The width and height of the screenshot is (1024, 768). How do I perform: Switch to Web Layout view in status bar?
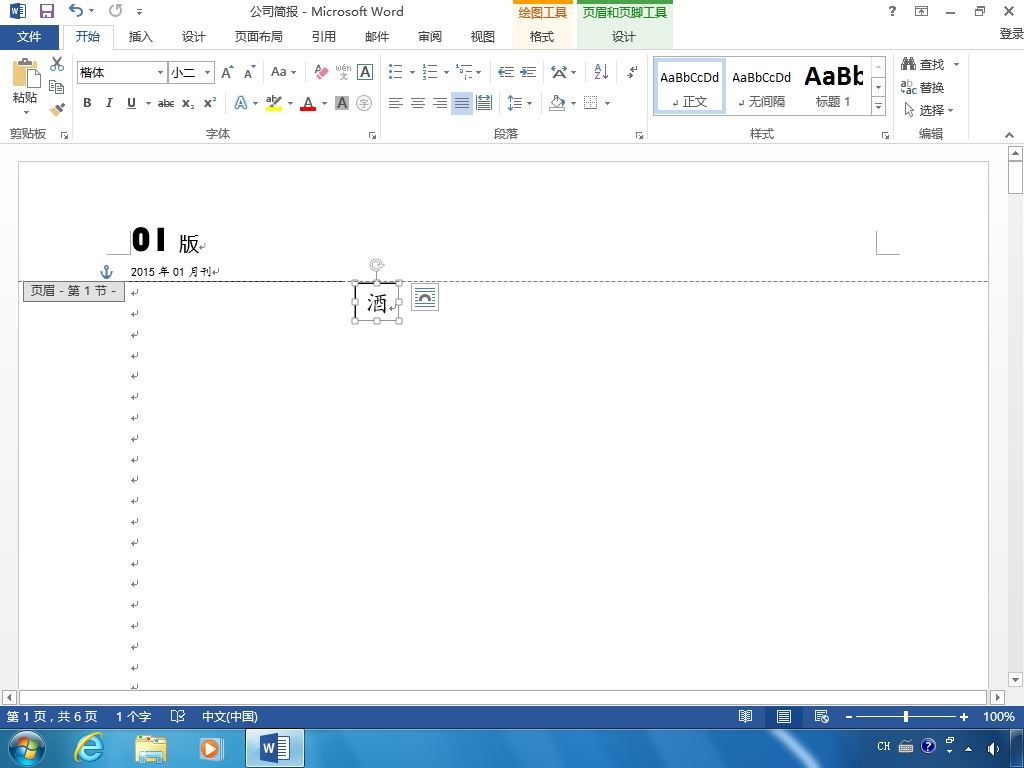822,716
